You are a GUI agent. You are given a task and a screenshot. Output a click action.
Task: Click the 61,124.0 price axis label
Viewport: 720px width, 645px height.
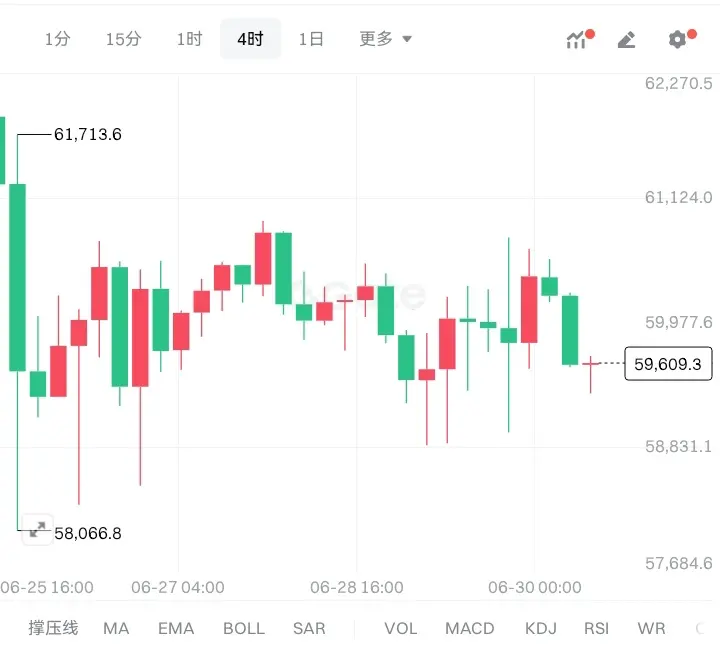[x=678, y=197]
